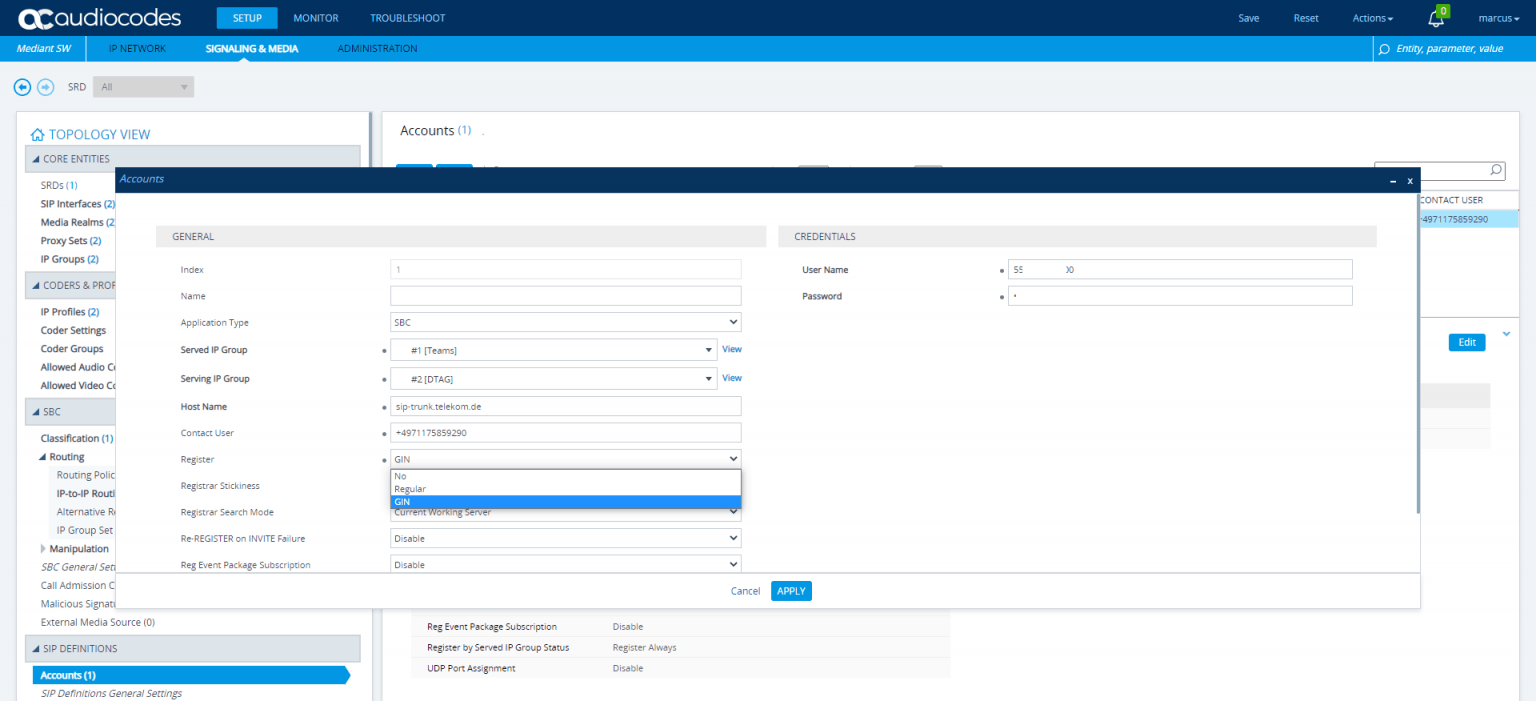The height and width of the screenshot is (701, 1536).
Task: Click the Accounts arrow marker in the sidebar
Action: coord(348,675)
